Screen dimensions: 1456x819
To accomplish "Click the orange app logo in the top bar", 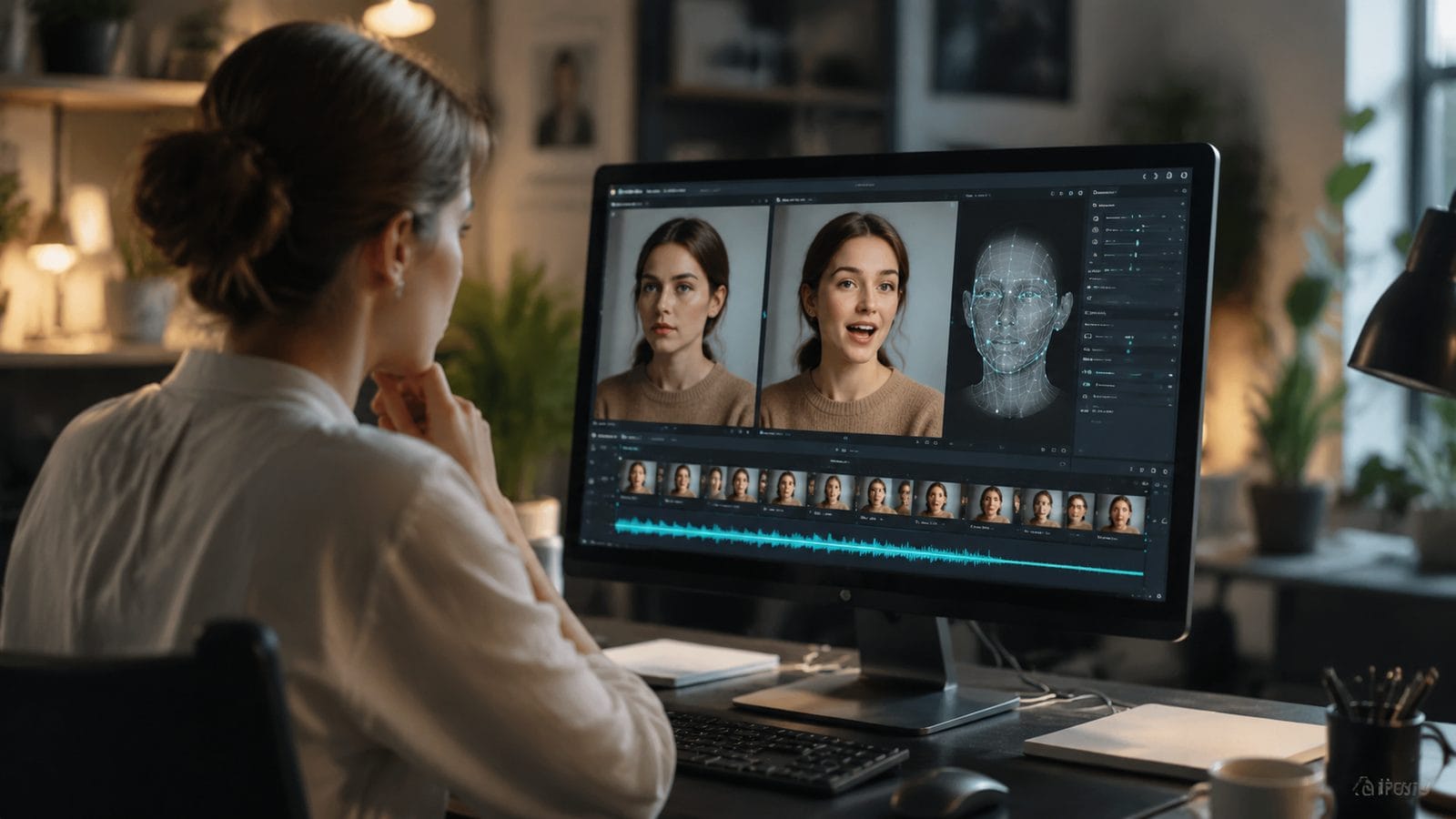I will (x=612, y=192).
